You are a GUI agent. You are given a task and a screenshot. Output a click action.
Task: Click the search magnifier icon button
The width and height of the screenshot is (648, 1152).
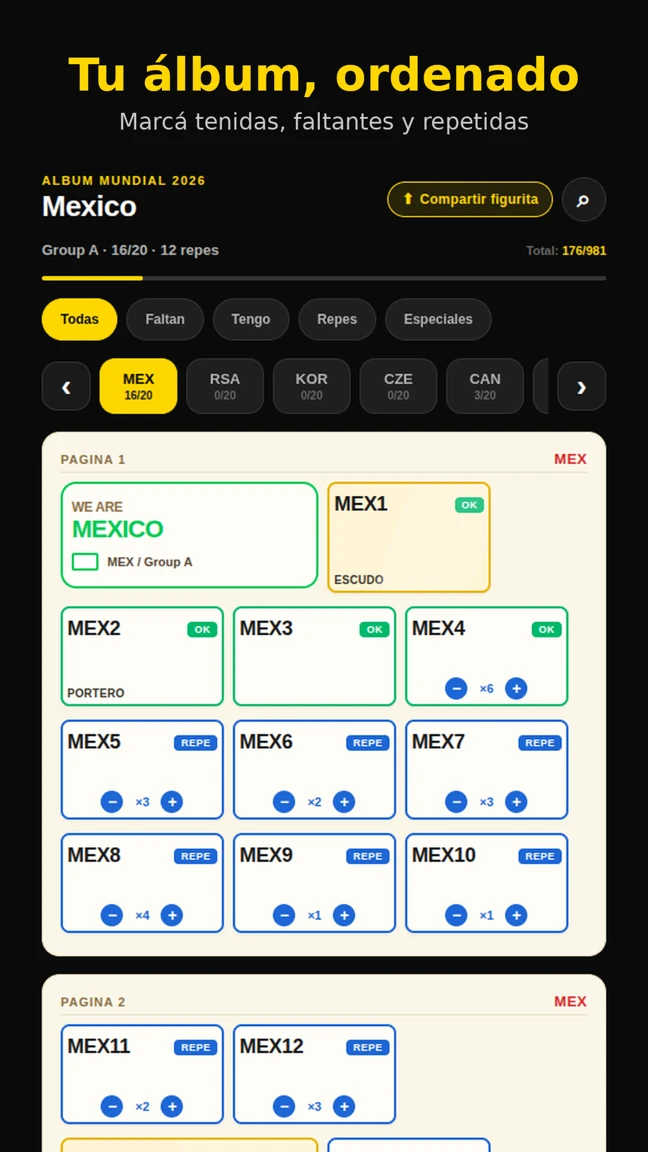[583, 199]
